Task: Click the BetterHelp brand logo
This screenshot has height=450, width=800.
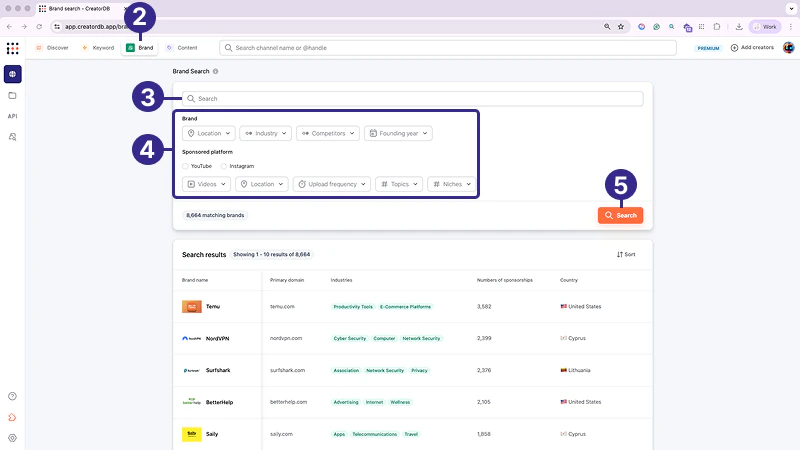Action: [192, 402]
